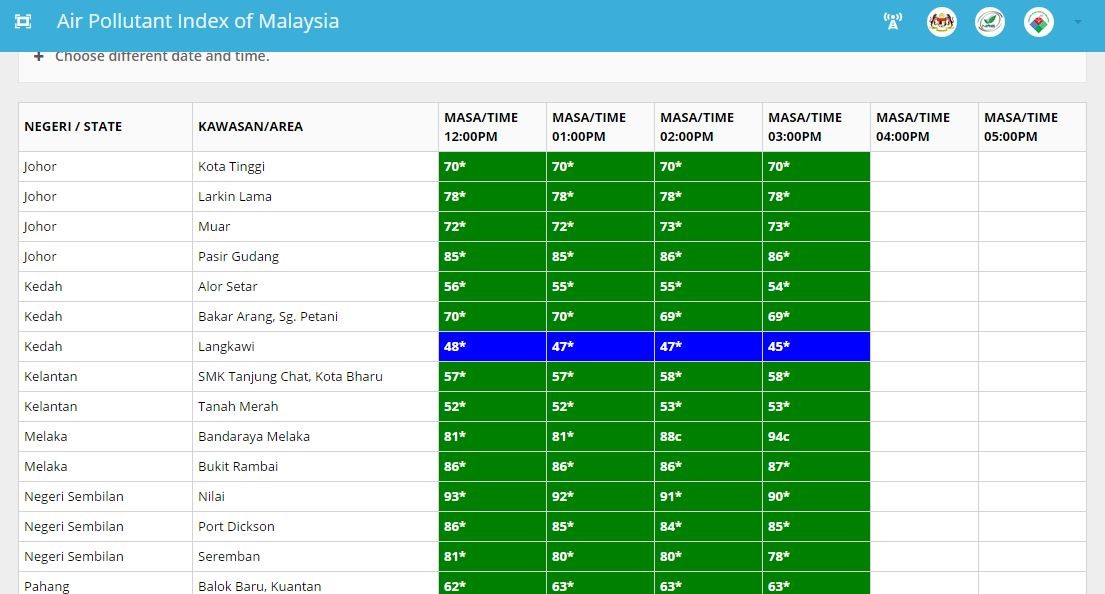Click the Bakar Arang, Sg. Petani cell
Viewport: 1105px width, 594px height.
tap(315, 316)
